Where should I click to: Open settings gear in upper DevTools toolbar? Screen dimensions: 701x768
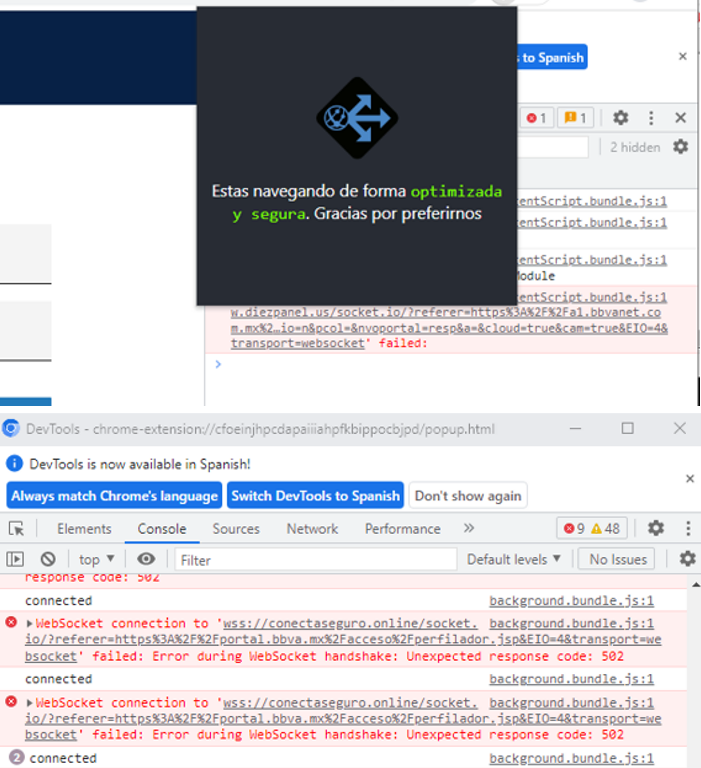click(621, 118)
